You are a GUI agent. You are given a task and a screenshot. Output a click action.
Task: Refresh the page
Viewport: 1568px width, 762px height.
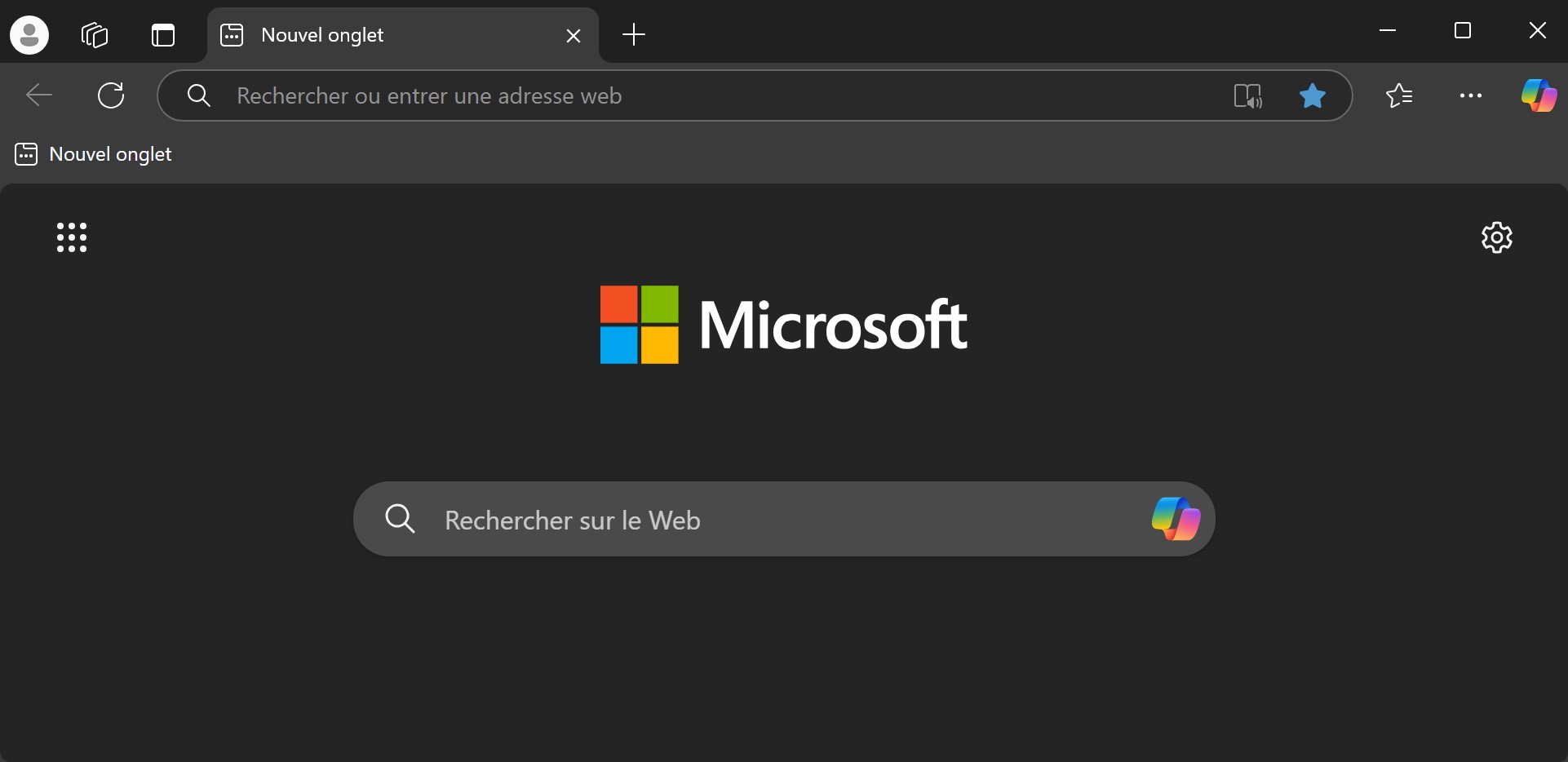click(111, 95)
